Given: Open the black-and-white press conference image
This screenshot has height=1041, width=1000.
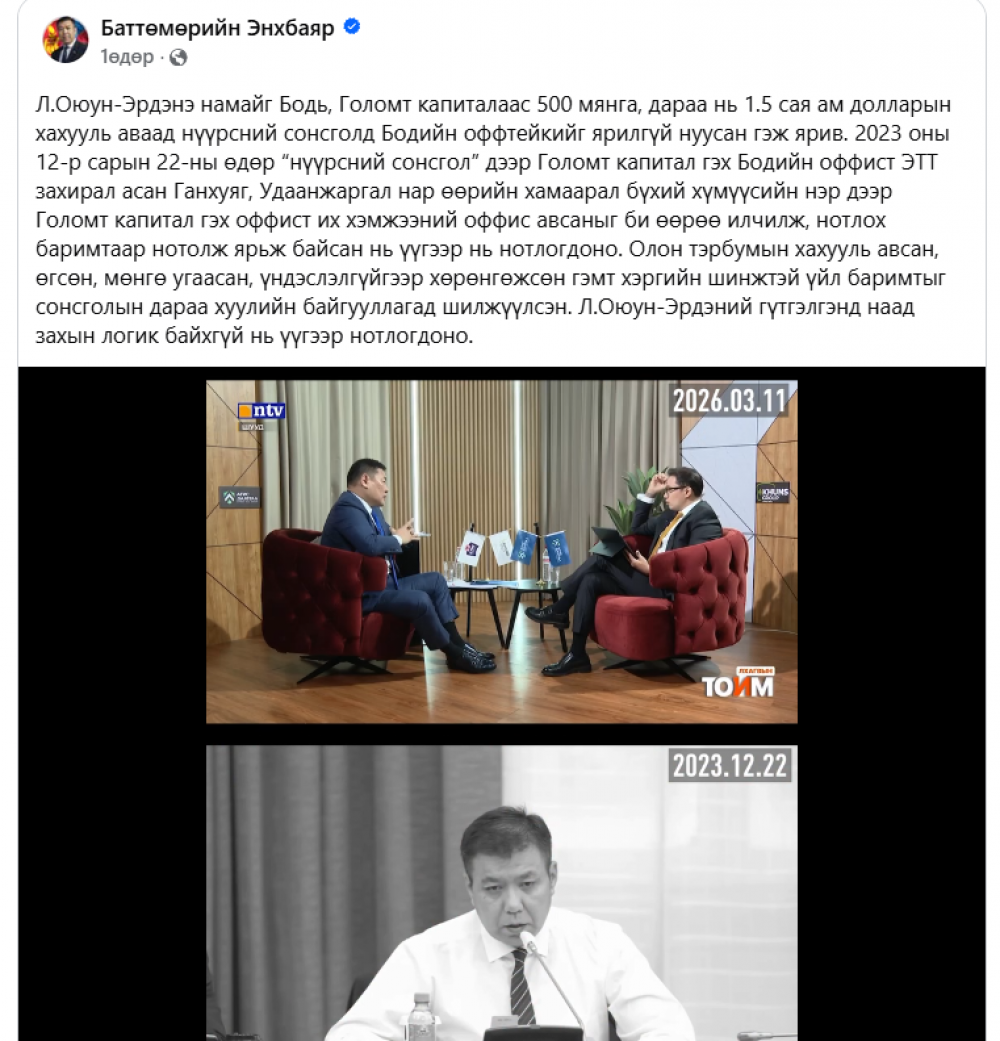Looking at the screenshot, I should (501, 893).
